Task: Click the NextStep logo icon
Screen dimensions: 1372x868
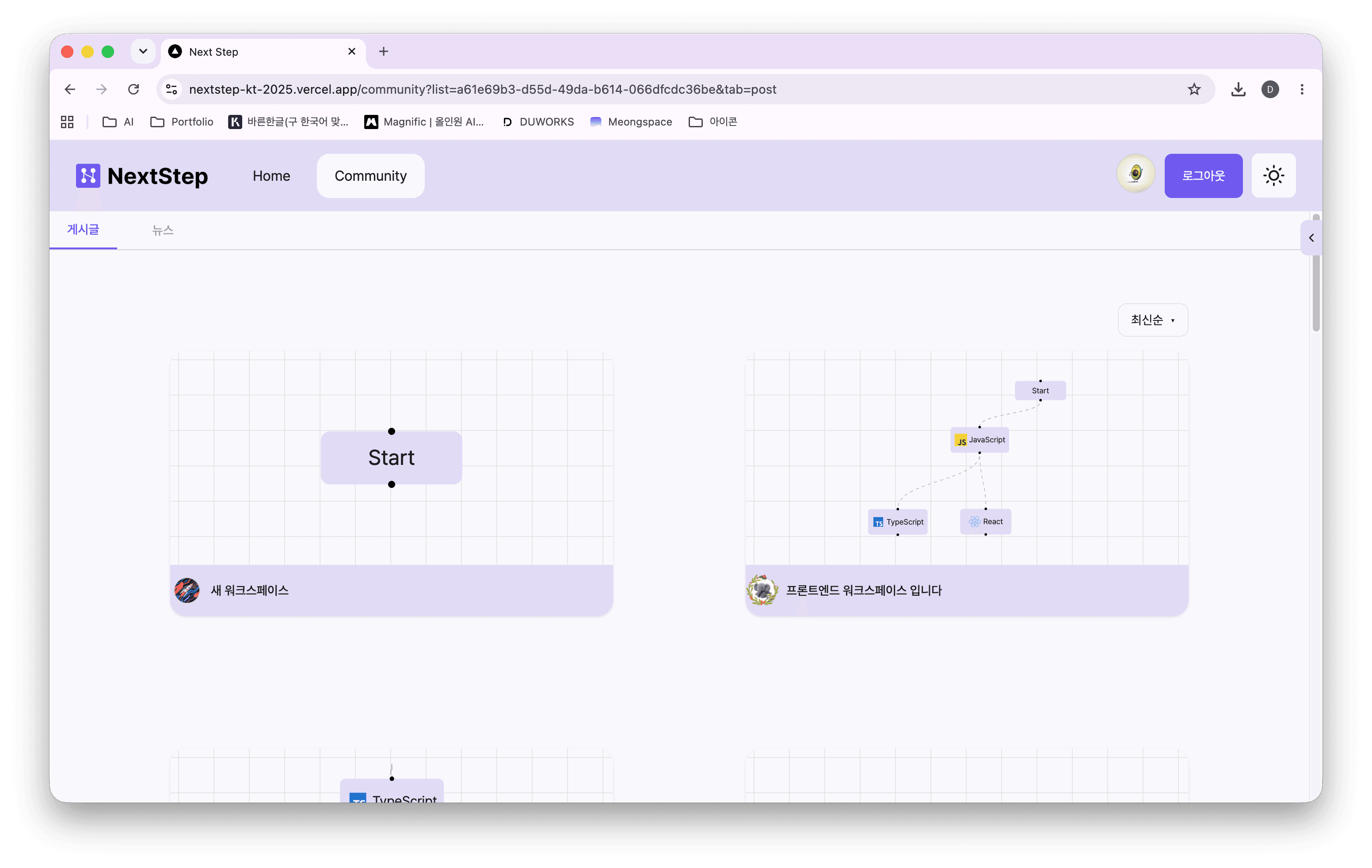Action: (88, 175)
